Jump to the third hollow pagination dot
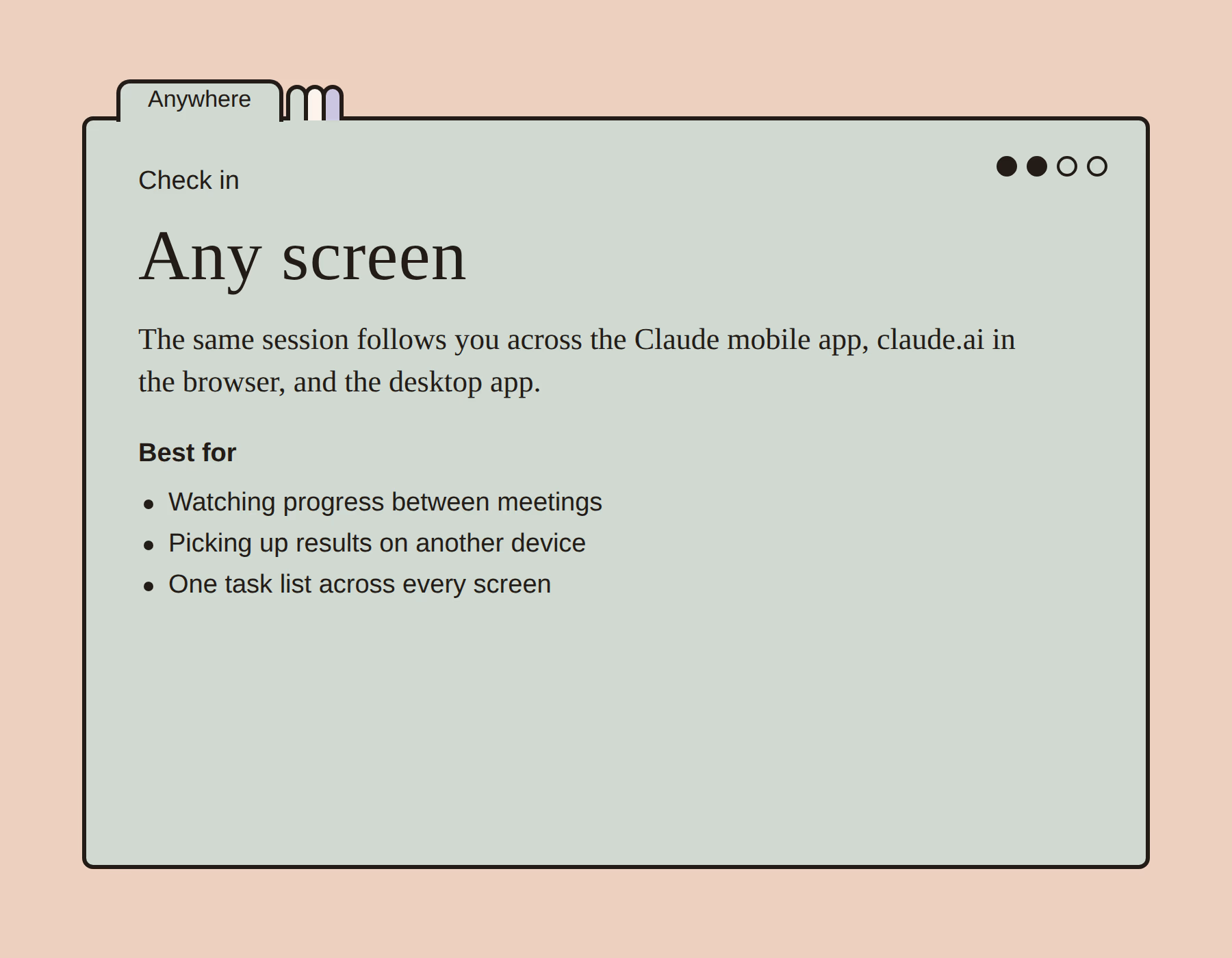This screenshot has height=958, width=1232. tap(1067, 166)
